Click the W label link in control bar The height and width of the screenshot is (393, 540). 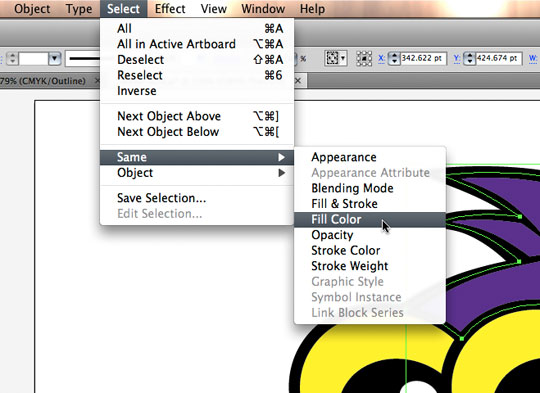[533, 58]
